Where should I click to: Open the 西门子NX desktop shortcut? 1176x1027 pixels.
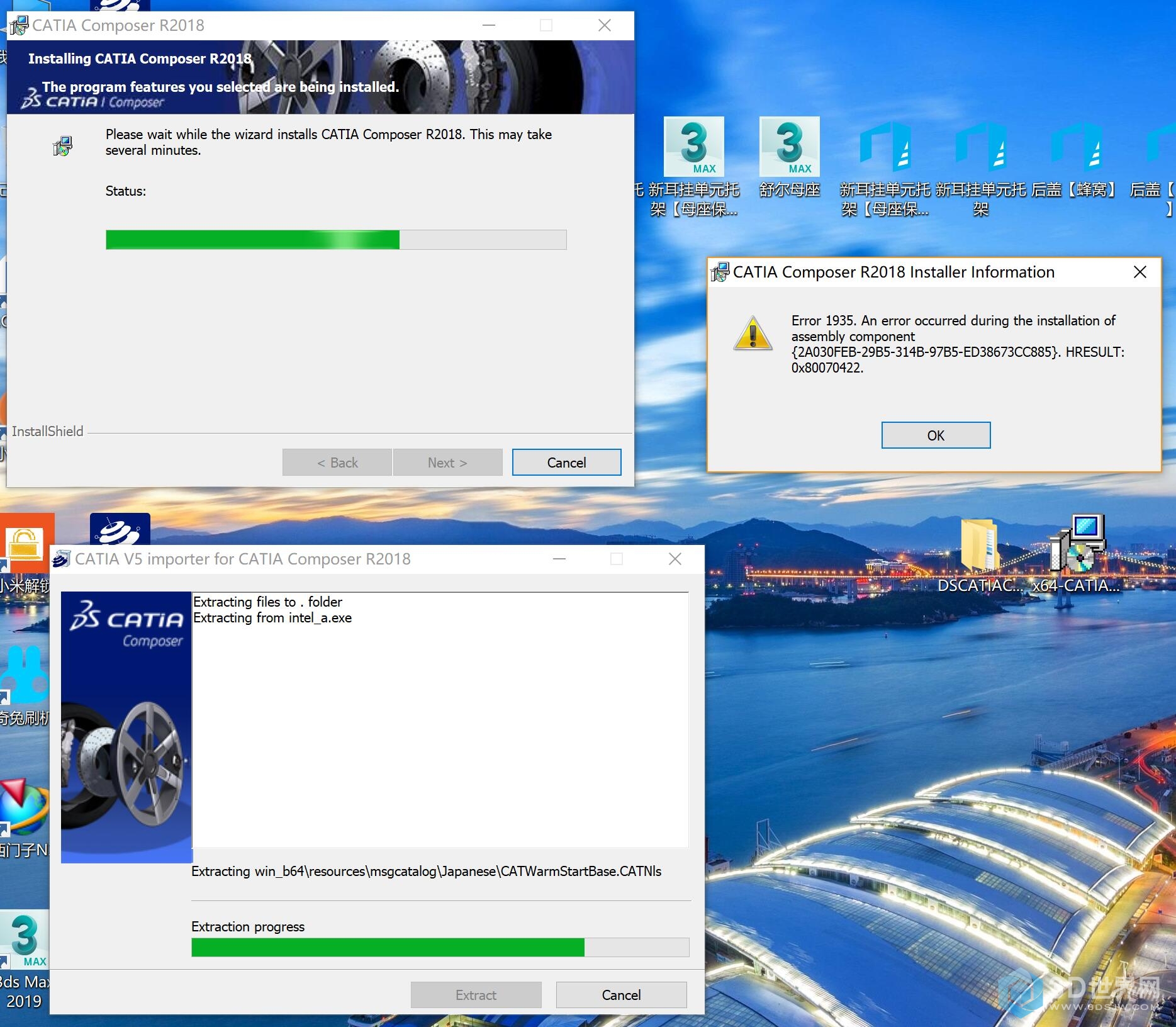click(x=24, y=818)
